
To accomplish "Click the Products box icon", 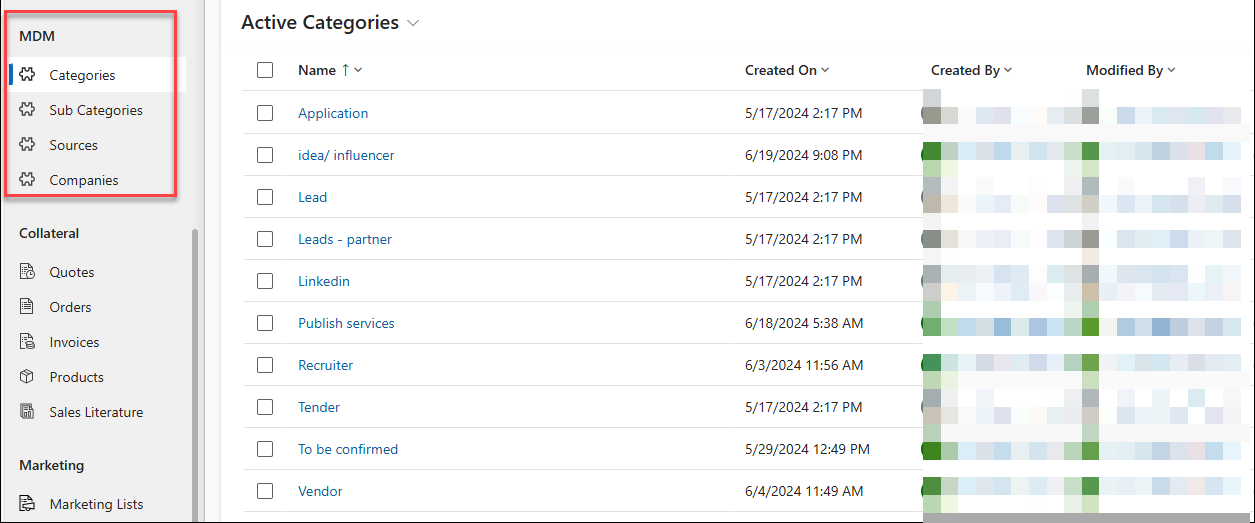I will 28,377.
